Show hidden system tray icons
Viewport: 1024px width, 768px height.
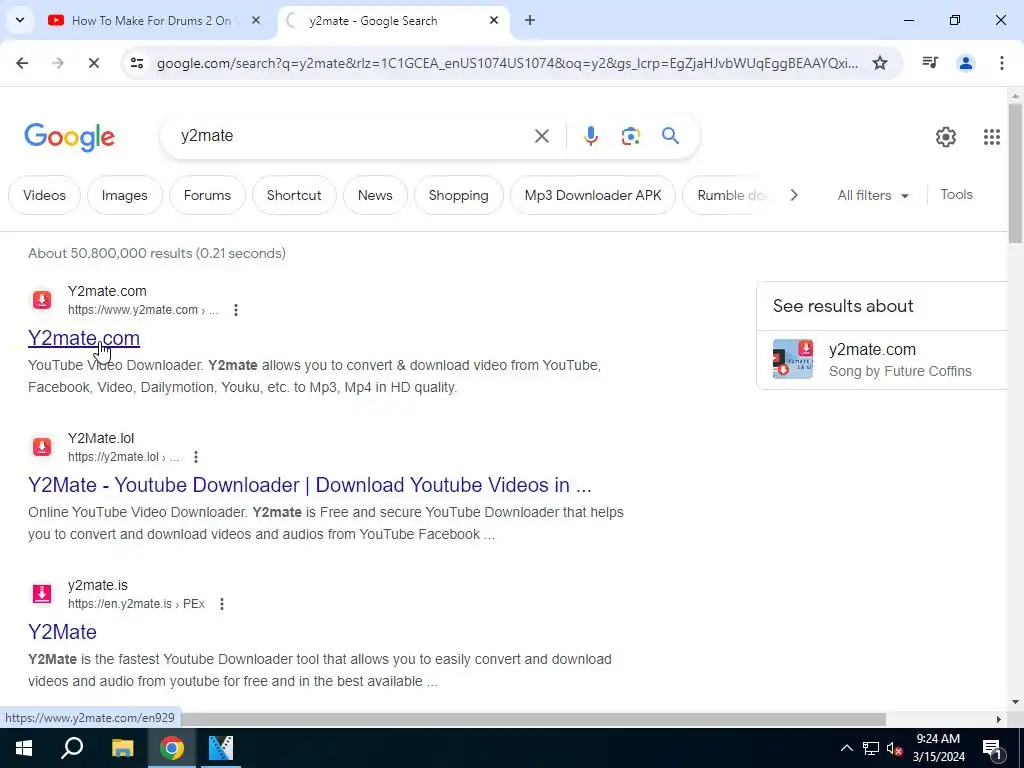pos(846,748)
